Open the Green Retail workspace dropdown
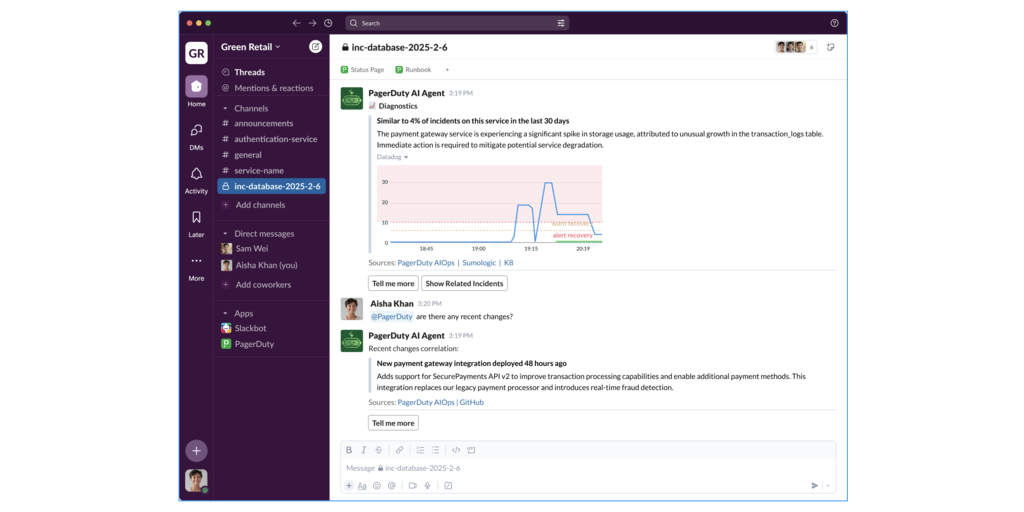This screenshot has width=1024, height=512. pos(250,46)
